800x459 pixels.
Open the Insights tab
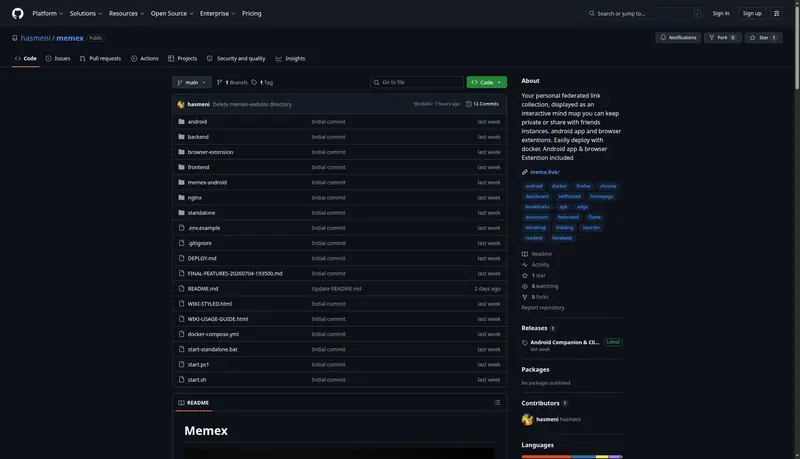click(x=290, y=59)
